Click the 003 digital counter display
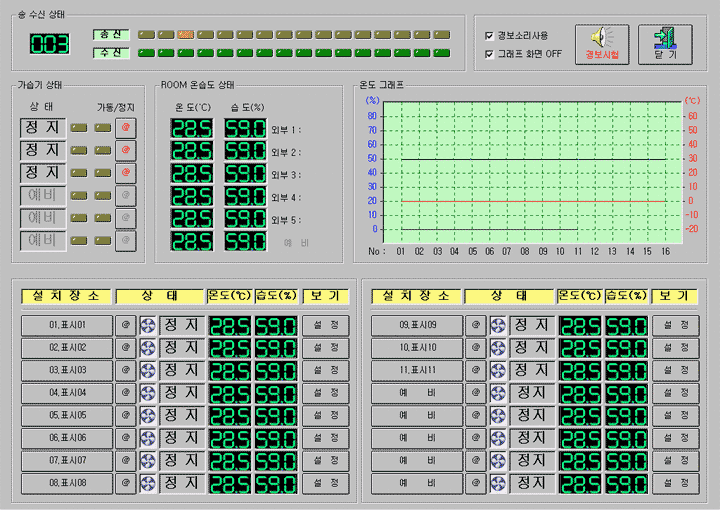The image size is (720, 510). [x=49, y=44]
